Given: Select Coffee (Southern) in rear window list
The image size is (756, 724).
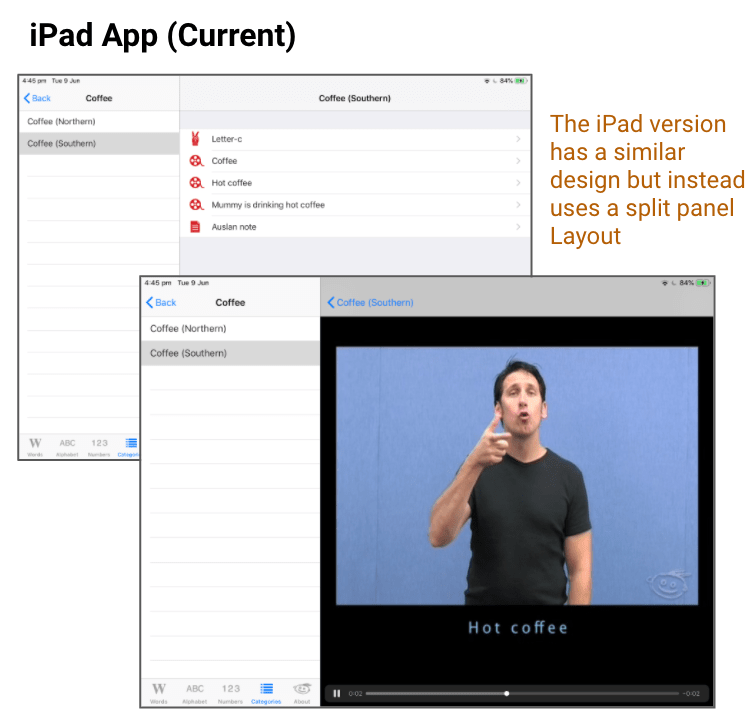Looking at the screenshot, I should (x=99, y=144).
